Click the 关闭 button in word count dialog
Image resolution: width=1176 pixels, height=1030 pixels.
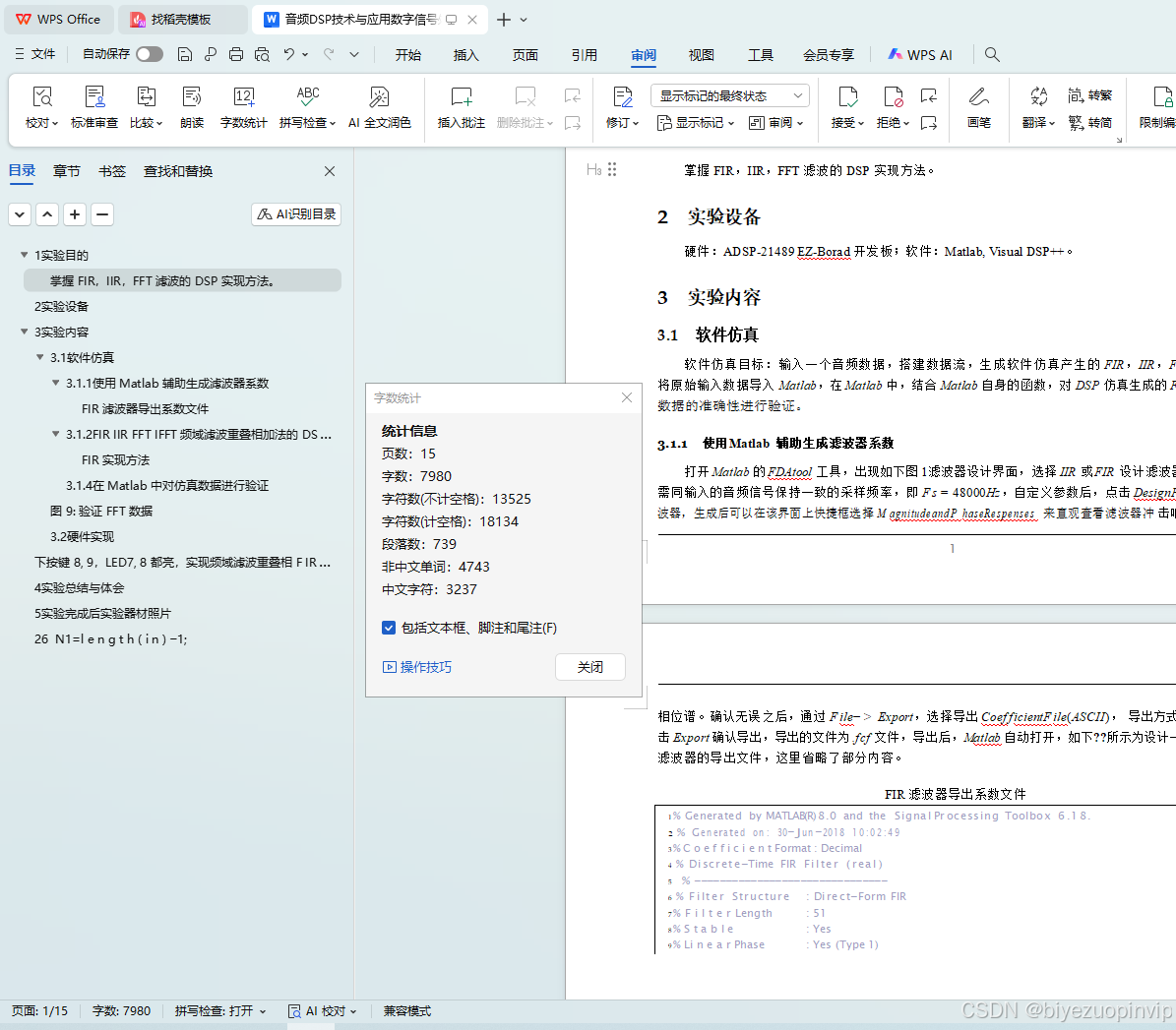click(x=590, y=667)
